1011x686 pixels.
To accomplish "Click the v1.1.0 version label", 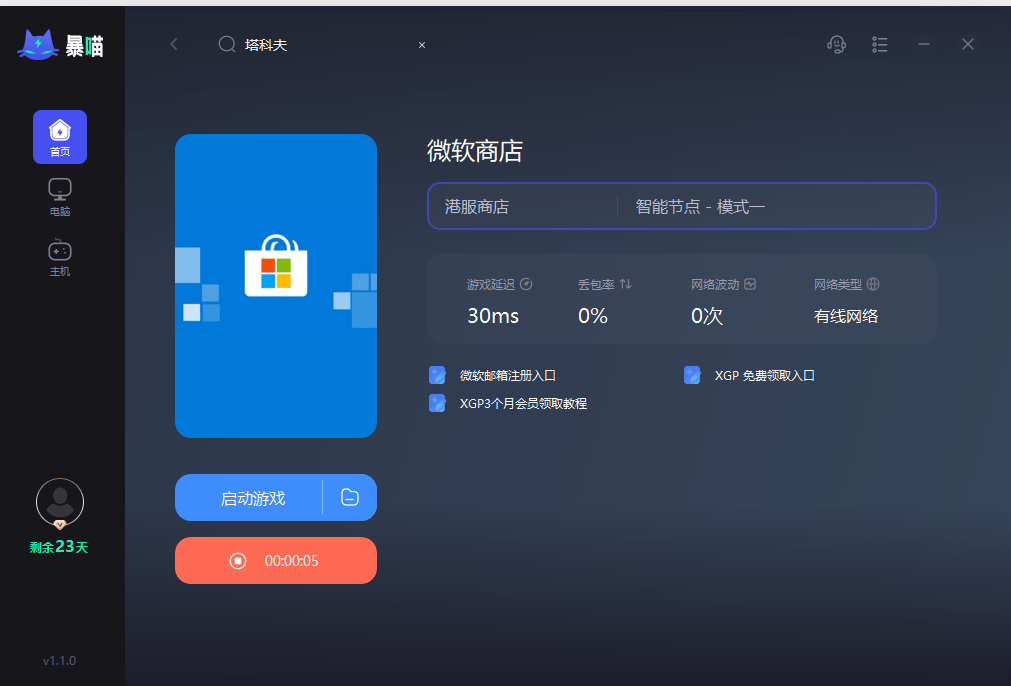I will pos(59,661).
